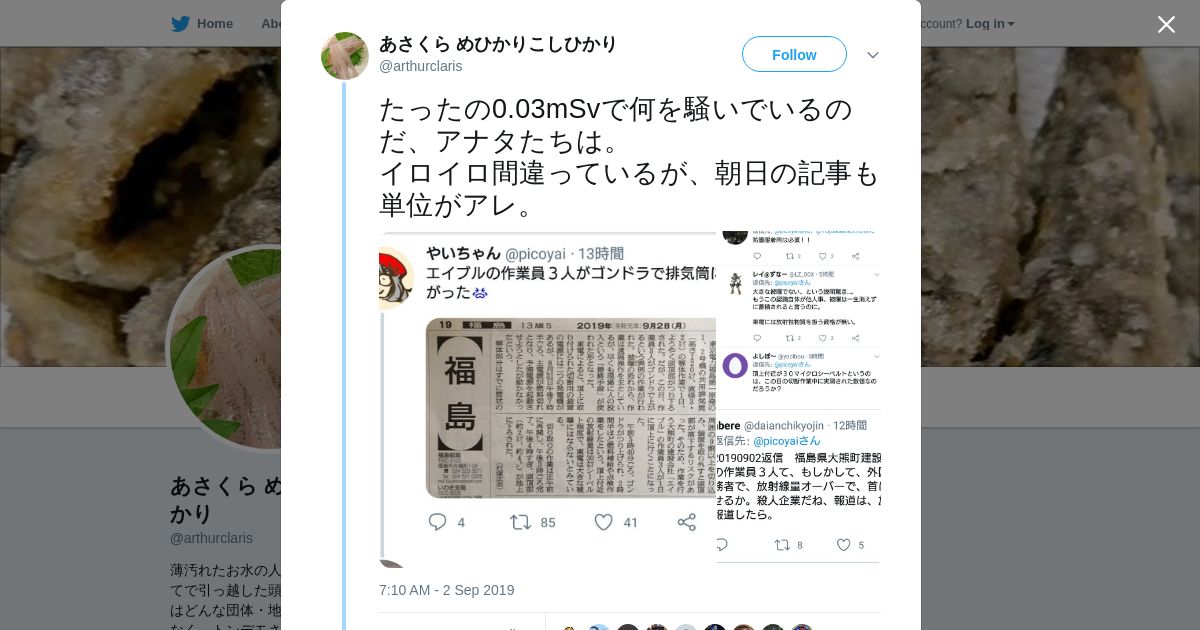1200x630 pixels.
Task: Open the tweet timestamp 7:10 AM link
Action: point(446,590)
